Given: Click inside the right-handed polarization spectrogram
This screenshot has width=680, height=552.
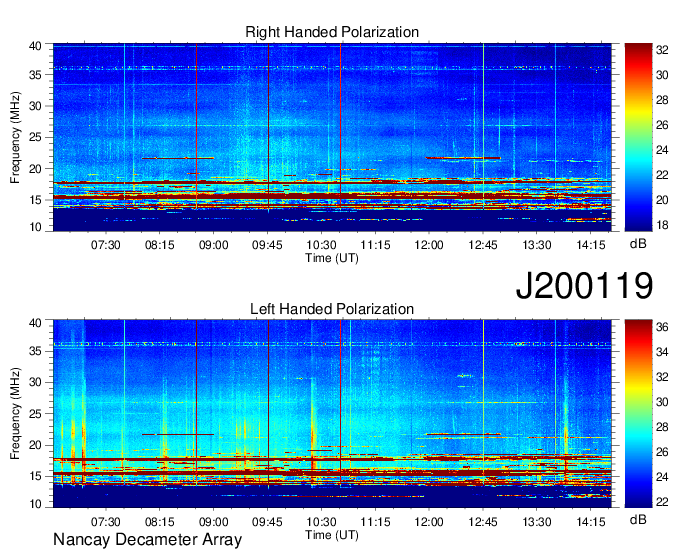Looking at the screenshot, I should click(332, 137).
